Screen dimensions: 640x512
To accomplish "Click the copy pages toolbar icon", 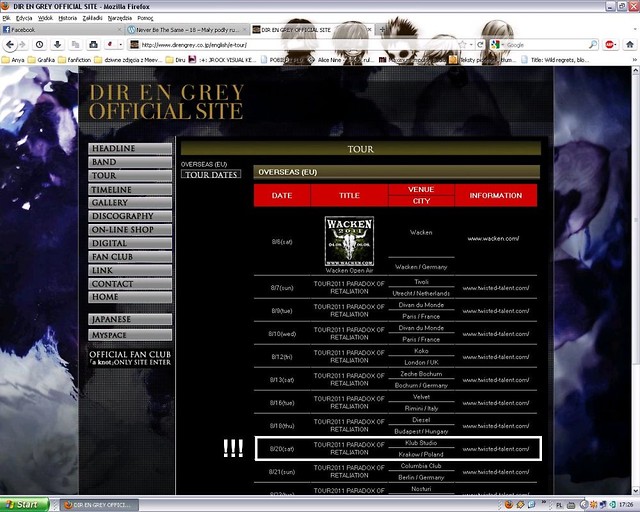I will point(76,45).
